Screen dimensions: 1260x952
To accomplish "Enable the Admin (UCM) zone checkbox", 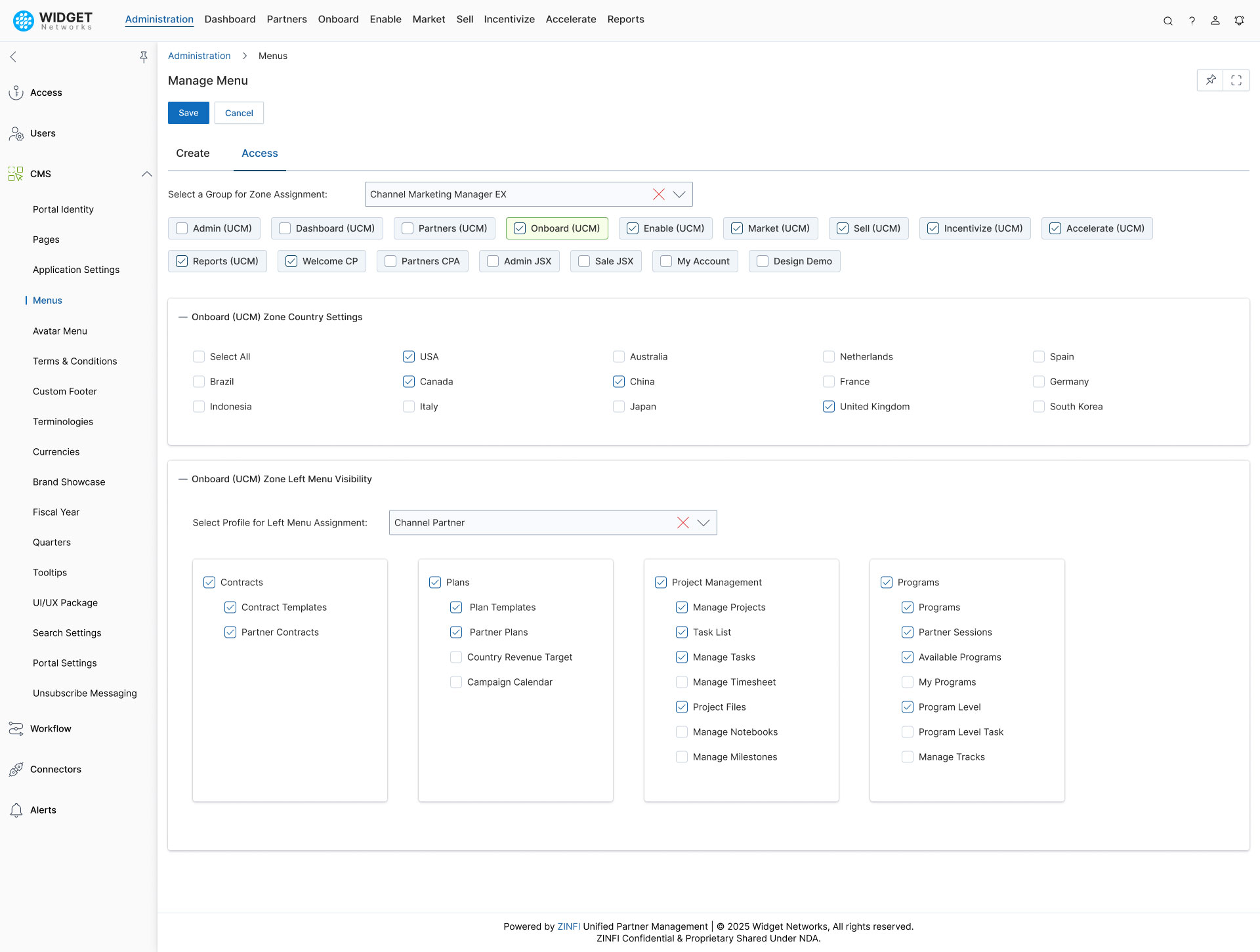I will (182, 229).
